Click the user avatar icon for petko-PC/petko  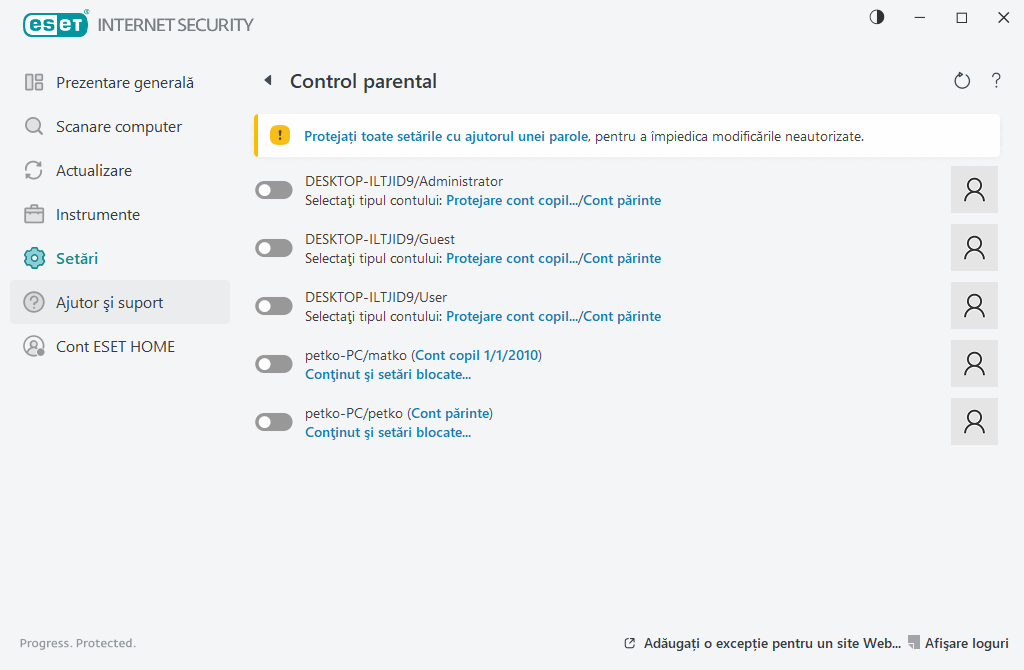point(974,422)
